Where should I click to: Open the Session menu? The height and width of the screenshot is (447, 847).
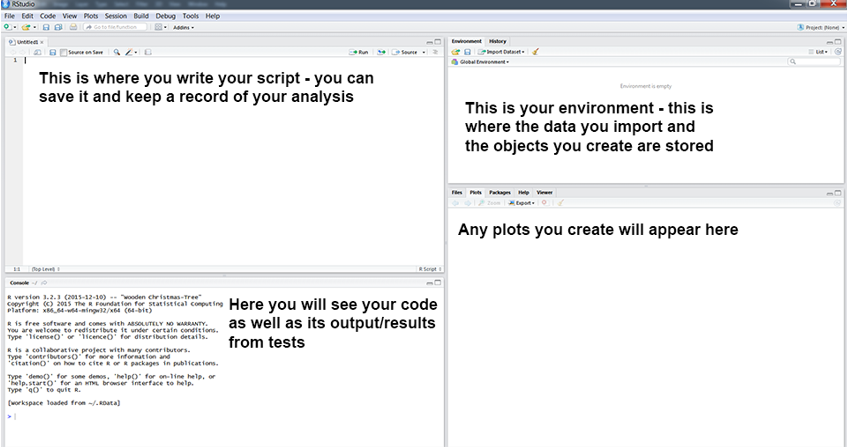click(115, 17)
